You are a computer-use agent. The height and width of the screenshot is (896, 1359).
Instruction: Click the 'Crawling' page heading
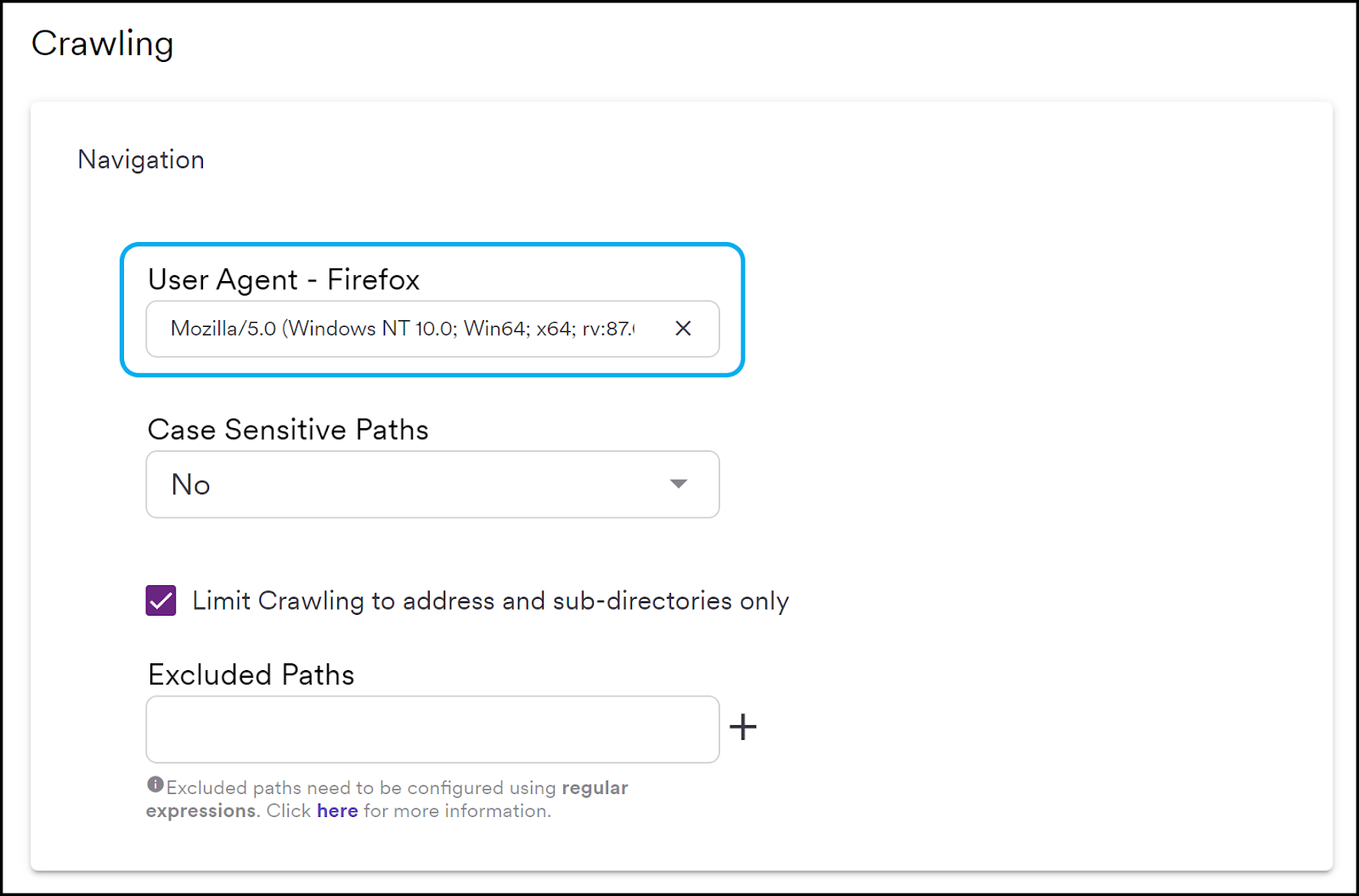point(103,45)
